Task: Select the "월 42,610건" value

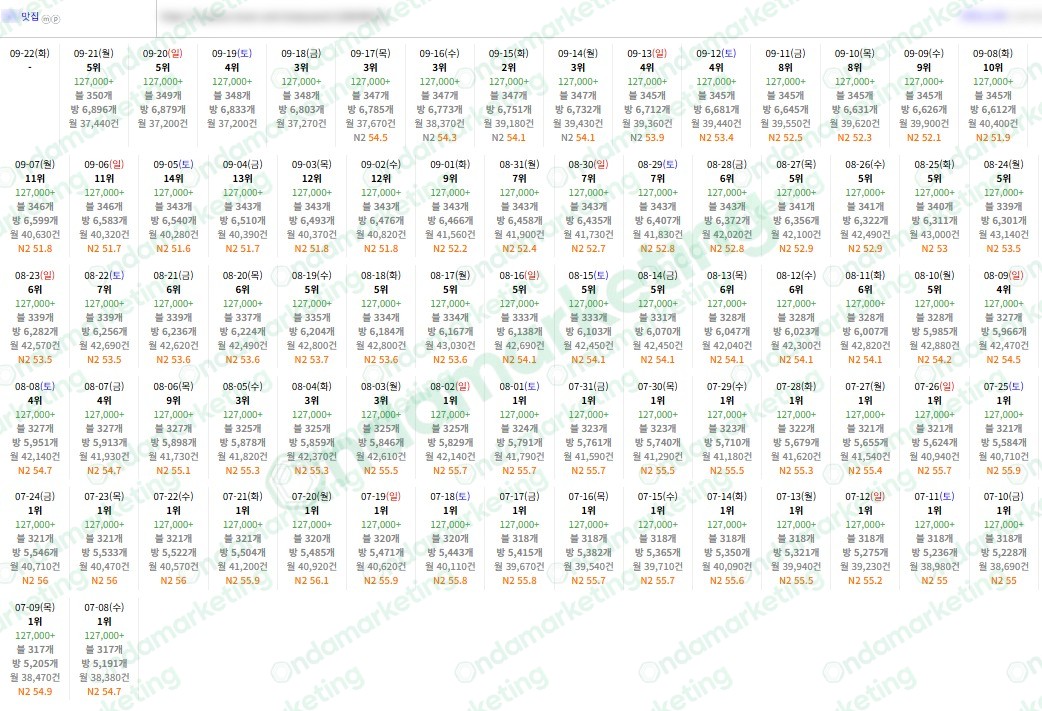Action: tap(381, 457)
